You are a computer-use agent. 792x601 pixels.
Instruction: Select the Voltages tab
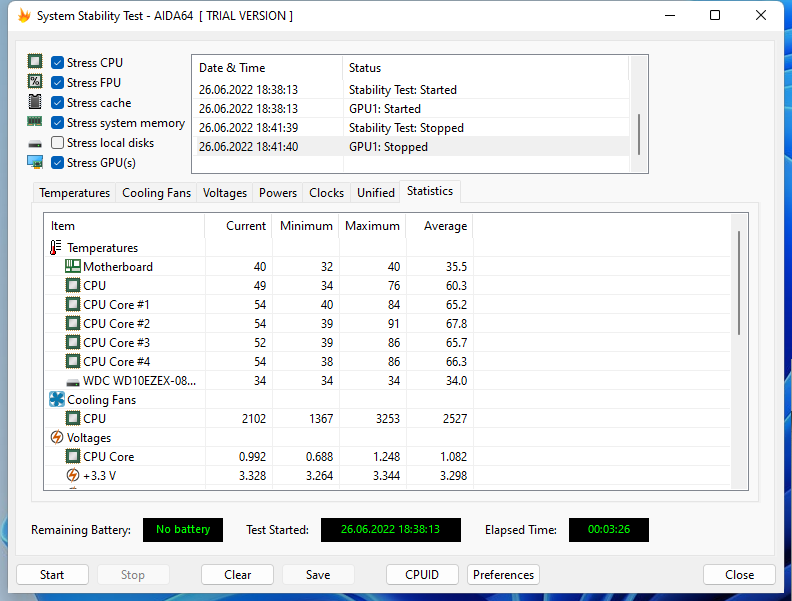225,193
